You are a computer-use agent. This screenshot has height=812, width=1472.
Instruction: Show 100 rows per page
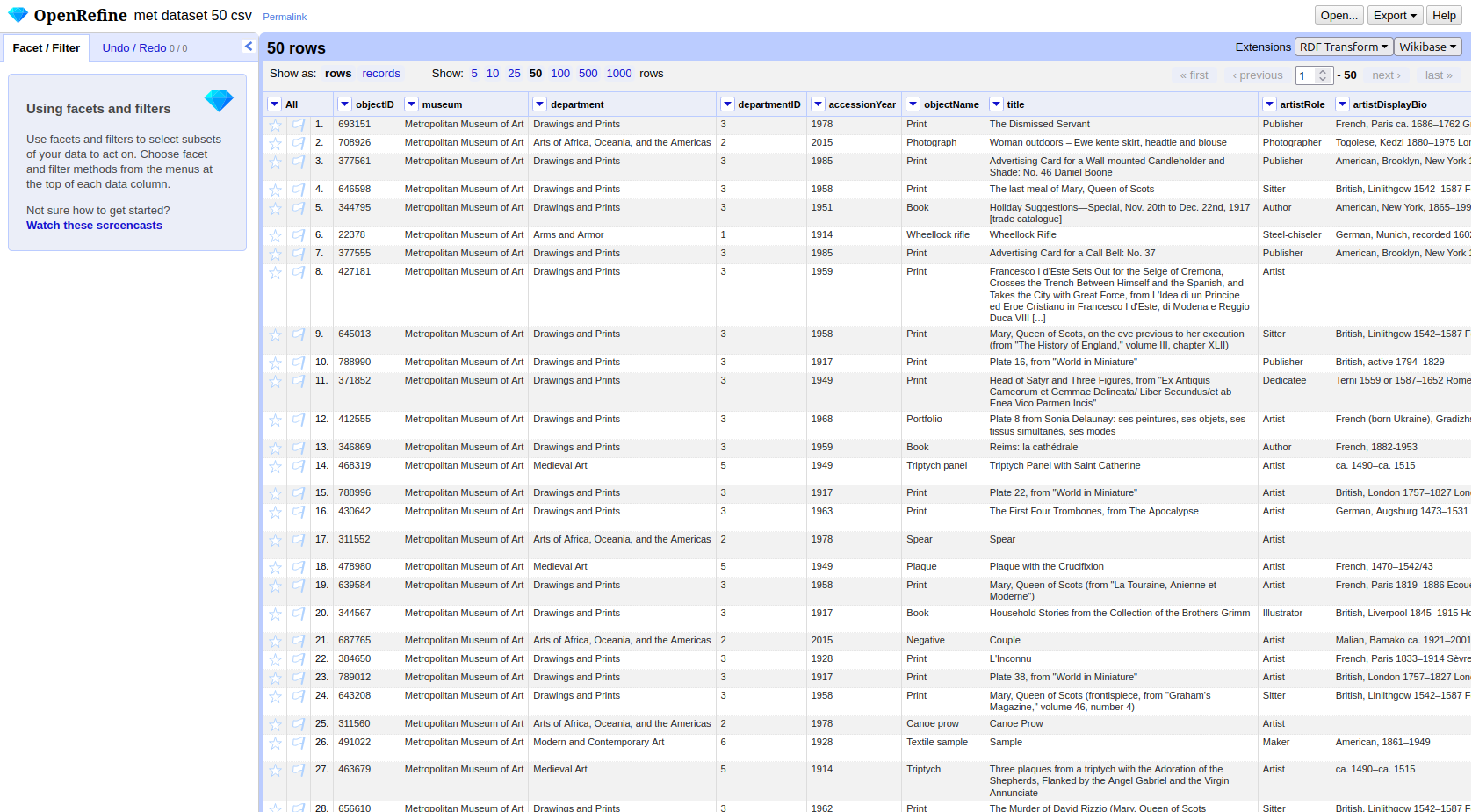tap(560, 74)
